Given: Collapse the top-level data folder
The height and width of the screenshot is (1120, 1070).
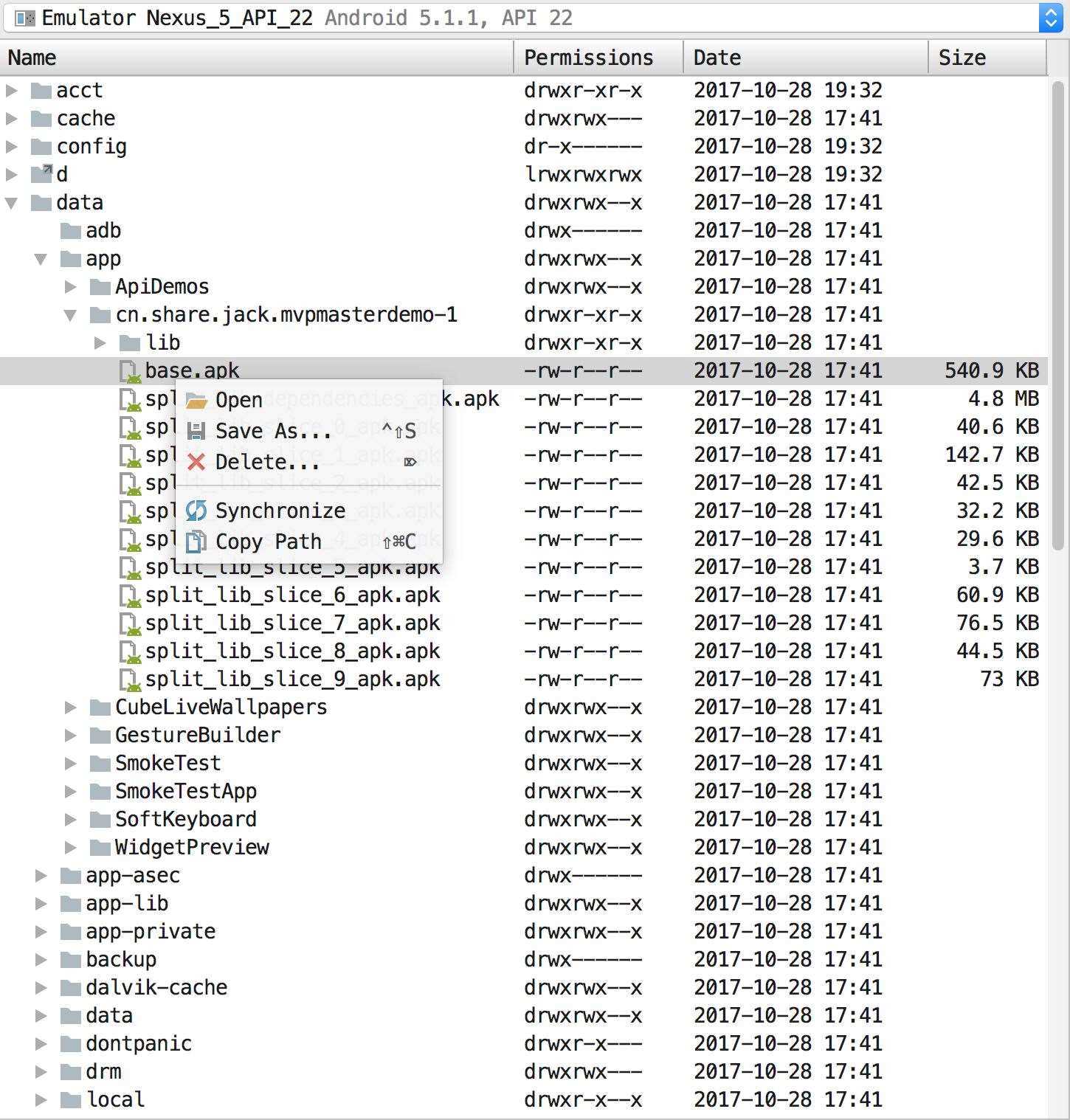Looking at the screenshot, I should click(12, 203).
